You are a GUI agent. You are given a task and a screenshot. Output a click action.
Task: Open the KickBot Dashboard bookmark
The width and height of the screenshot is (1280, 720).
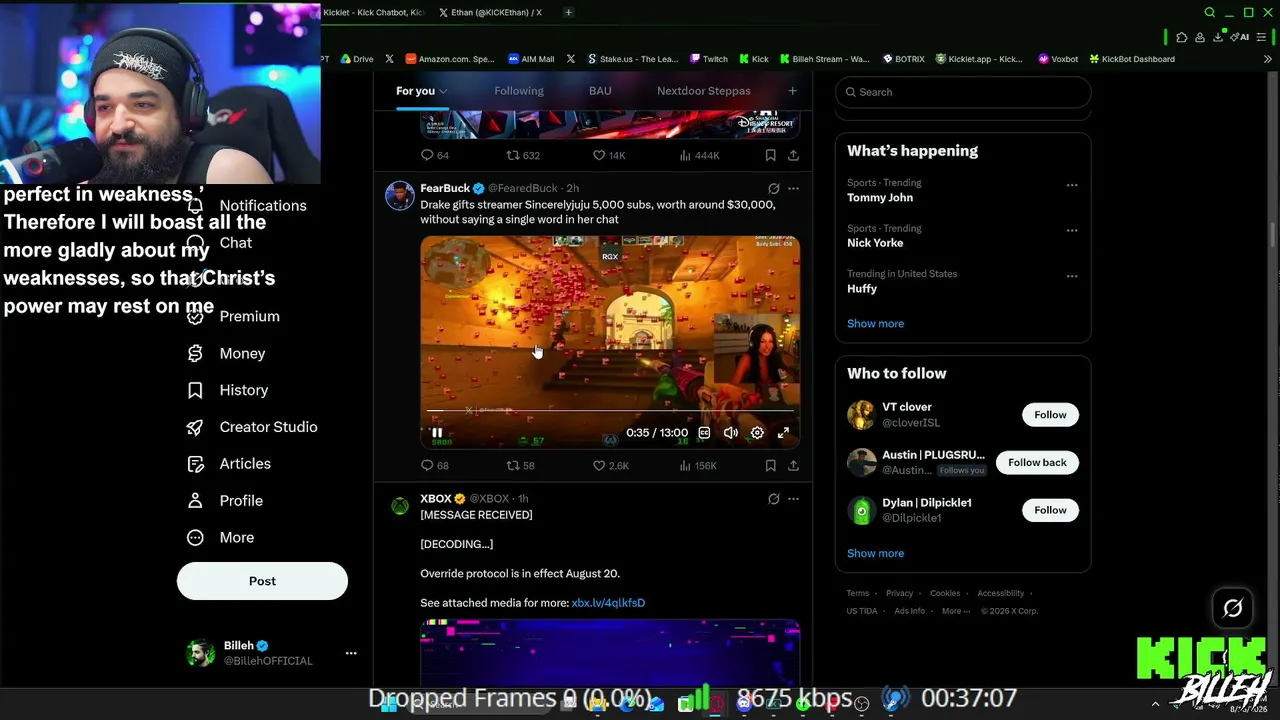1132,59
